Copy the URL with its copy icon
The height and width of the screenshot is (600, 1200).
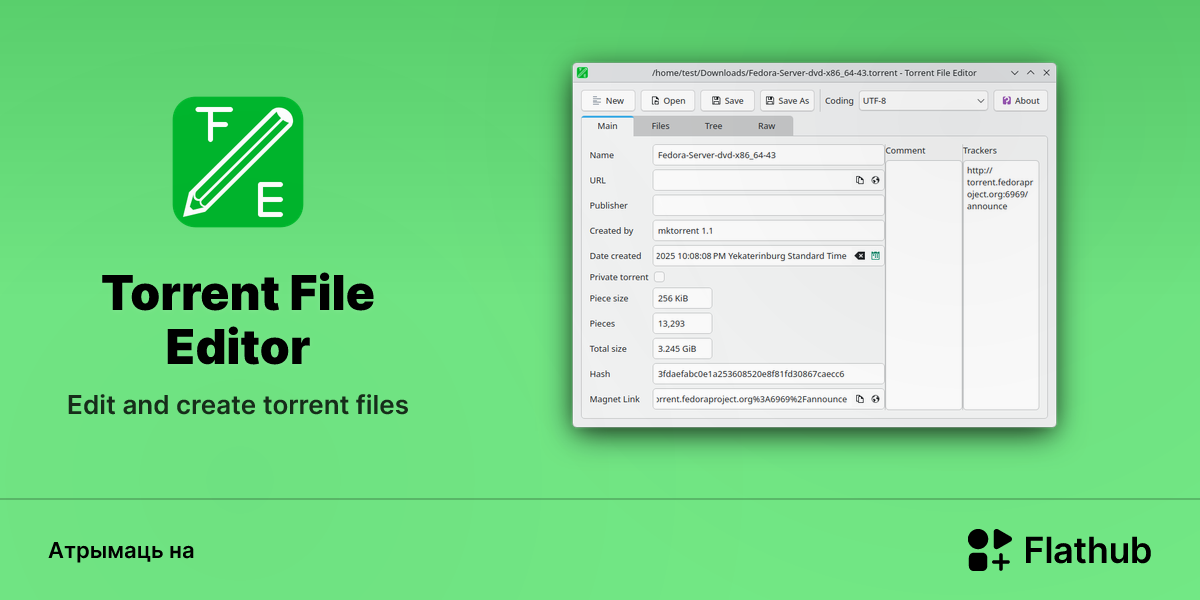[x=859, y=180]
